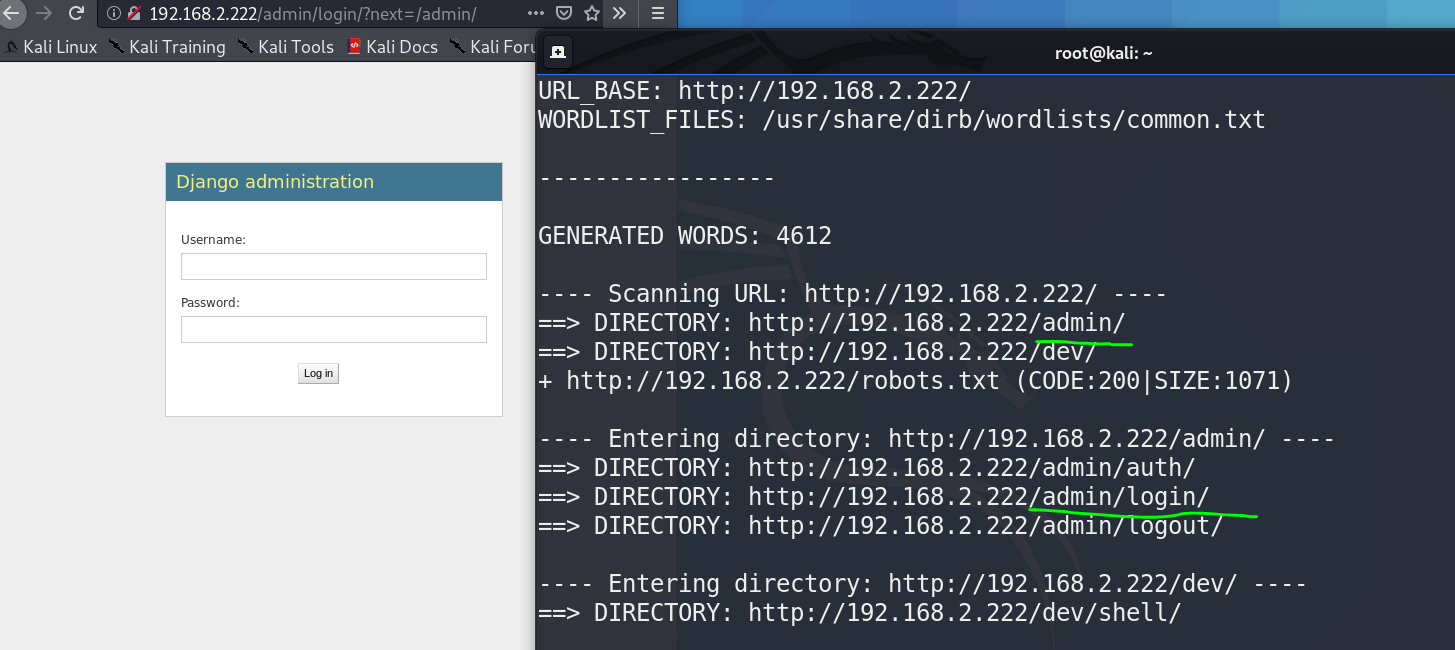1455x650 pixels.
Task: Open the Firefox hamburger menu
Action: [657, 14]
